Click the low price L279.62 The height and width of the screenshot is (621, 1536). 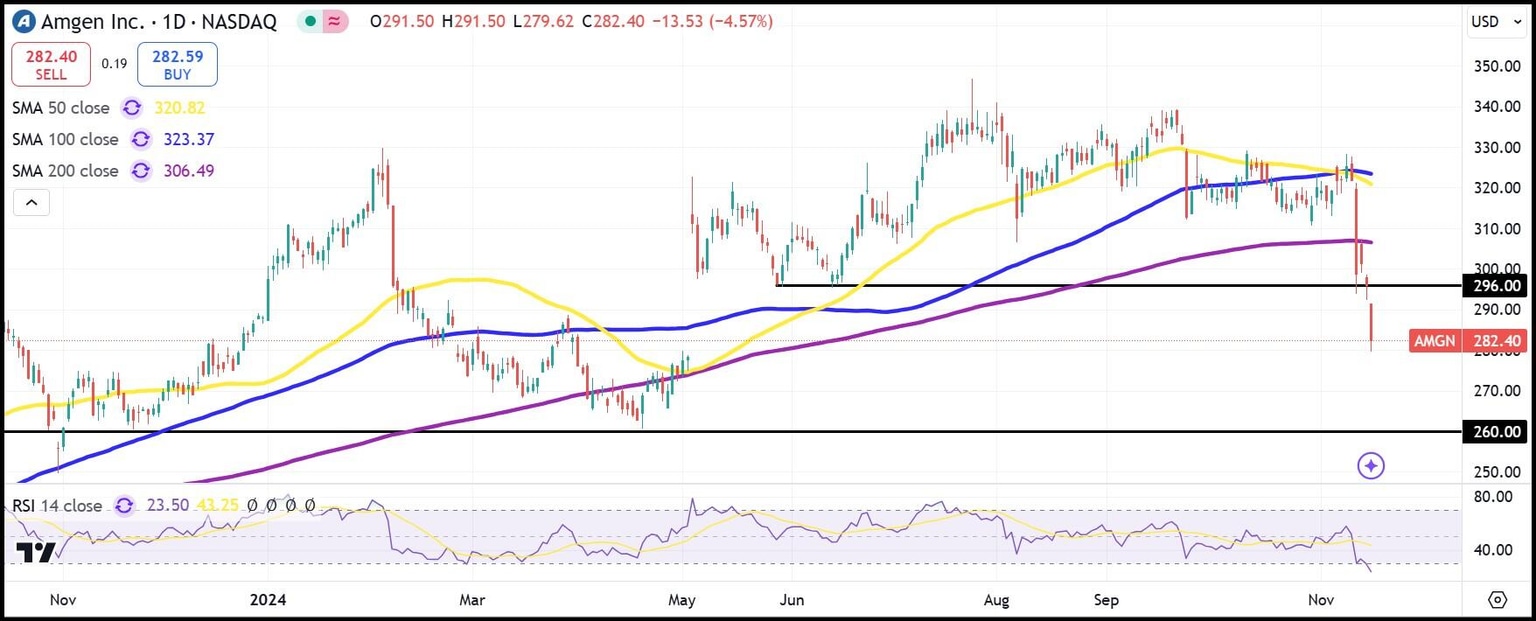coord(543,21)
